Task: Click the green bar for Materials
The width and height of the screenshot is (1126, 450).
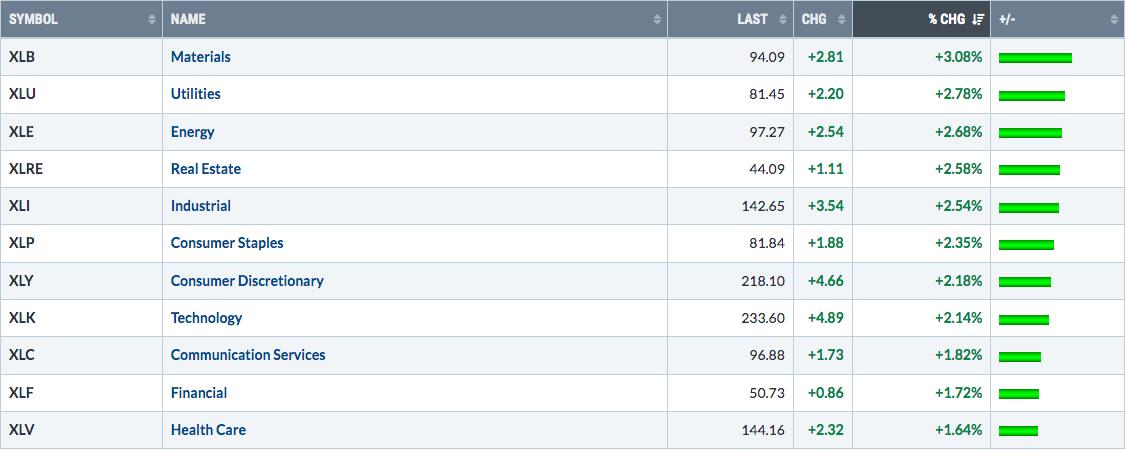Action: pos(1035,58)
